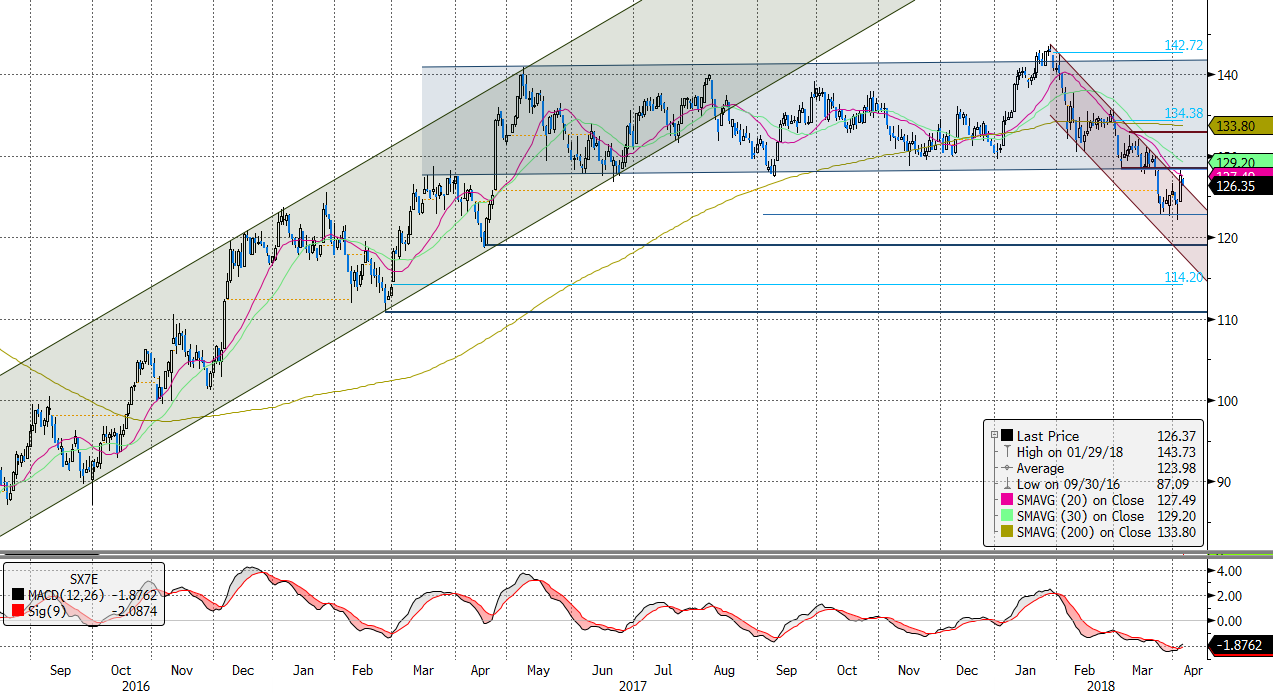Click the 0.00 MACD axis label

click(x=1231, y=621)
